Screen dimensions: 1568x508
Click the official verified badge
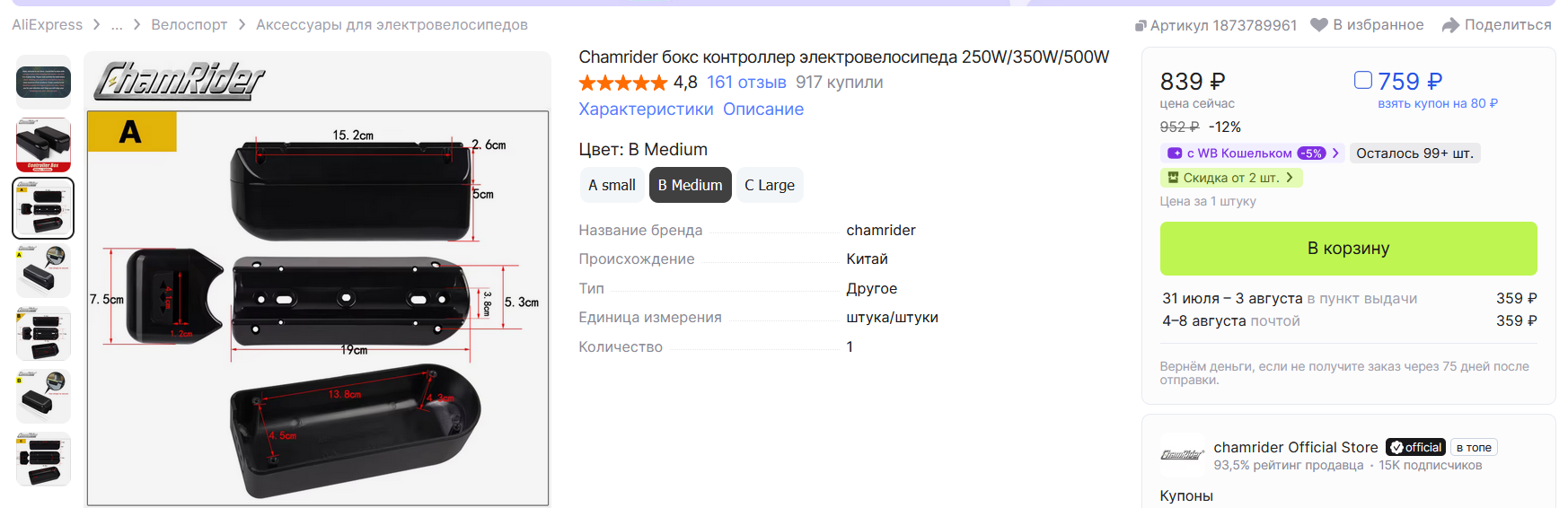[x=1415, y=447]
